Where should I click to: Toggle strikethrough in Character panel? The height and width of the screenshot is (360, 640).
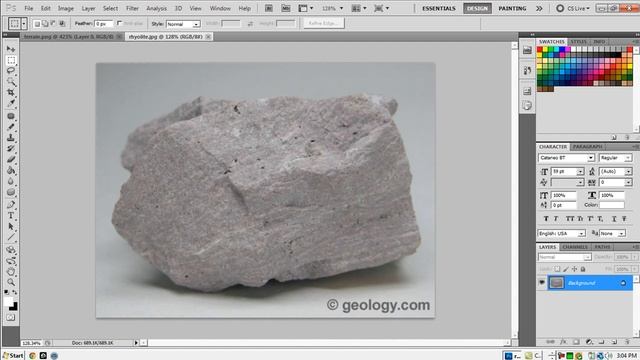624,219
